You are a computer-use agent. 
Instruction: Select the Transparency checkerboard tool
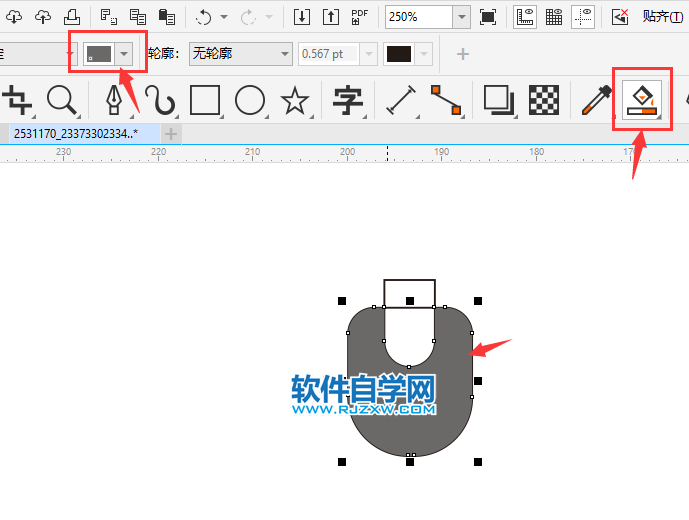pyautogui.click(x=544, y=100)
